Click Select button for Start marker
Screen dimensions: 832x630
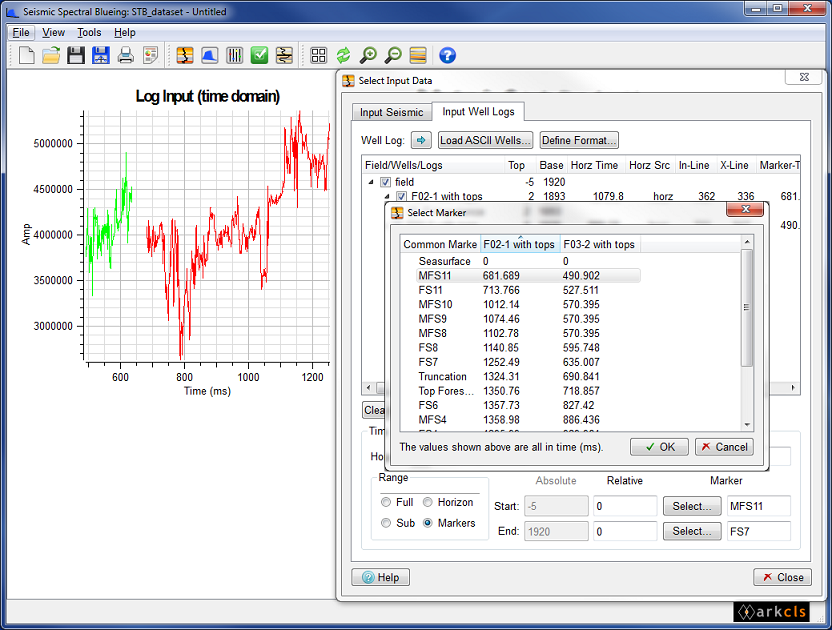[x=692, y=506]
